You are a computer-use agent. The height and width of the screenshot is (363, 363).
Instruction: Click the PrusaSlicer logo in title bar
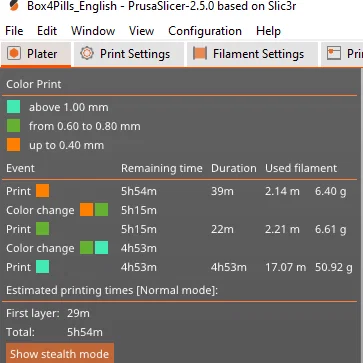[x=14, y=6]
